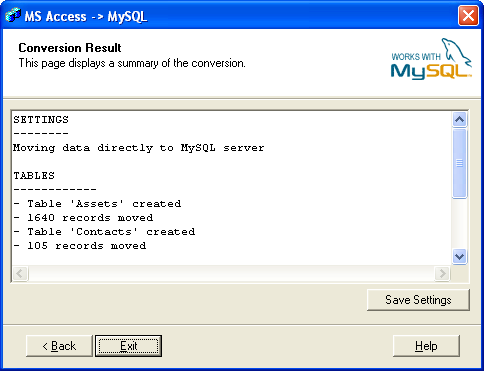Click the horizontal scrollbar track under the log
Image resolution: width=484 pixels, height=371 pixels.
click(231, 274)
